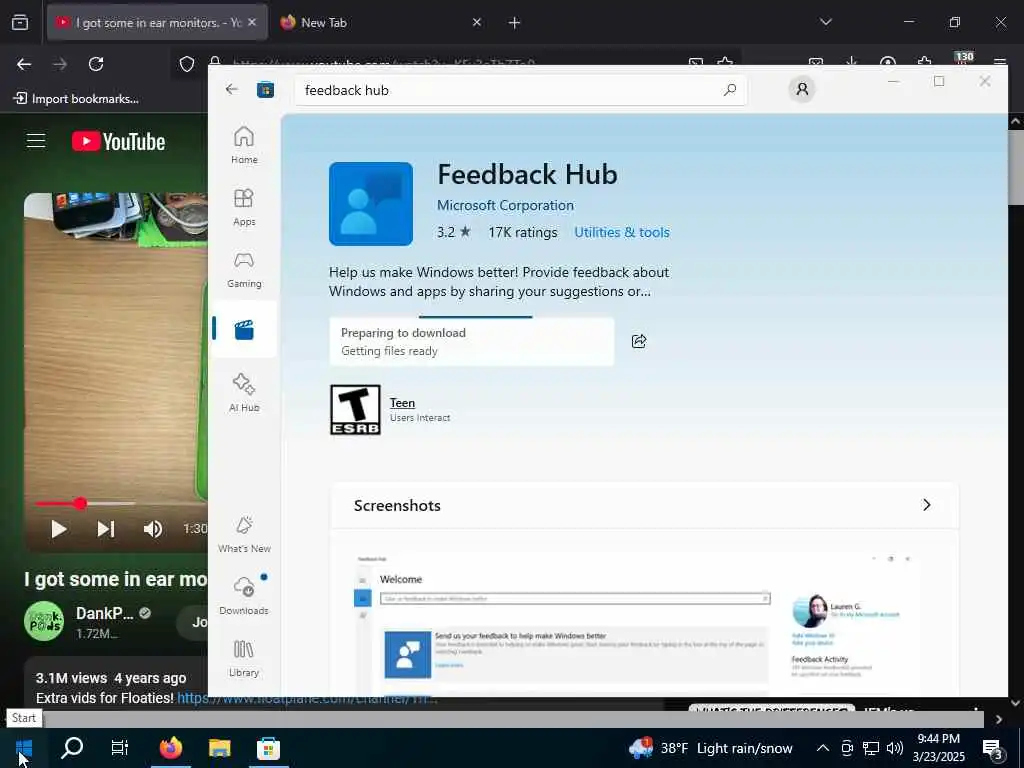Open DankPods channel avatar
This screenshot has width=1024, height=768.
44,621
